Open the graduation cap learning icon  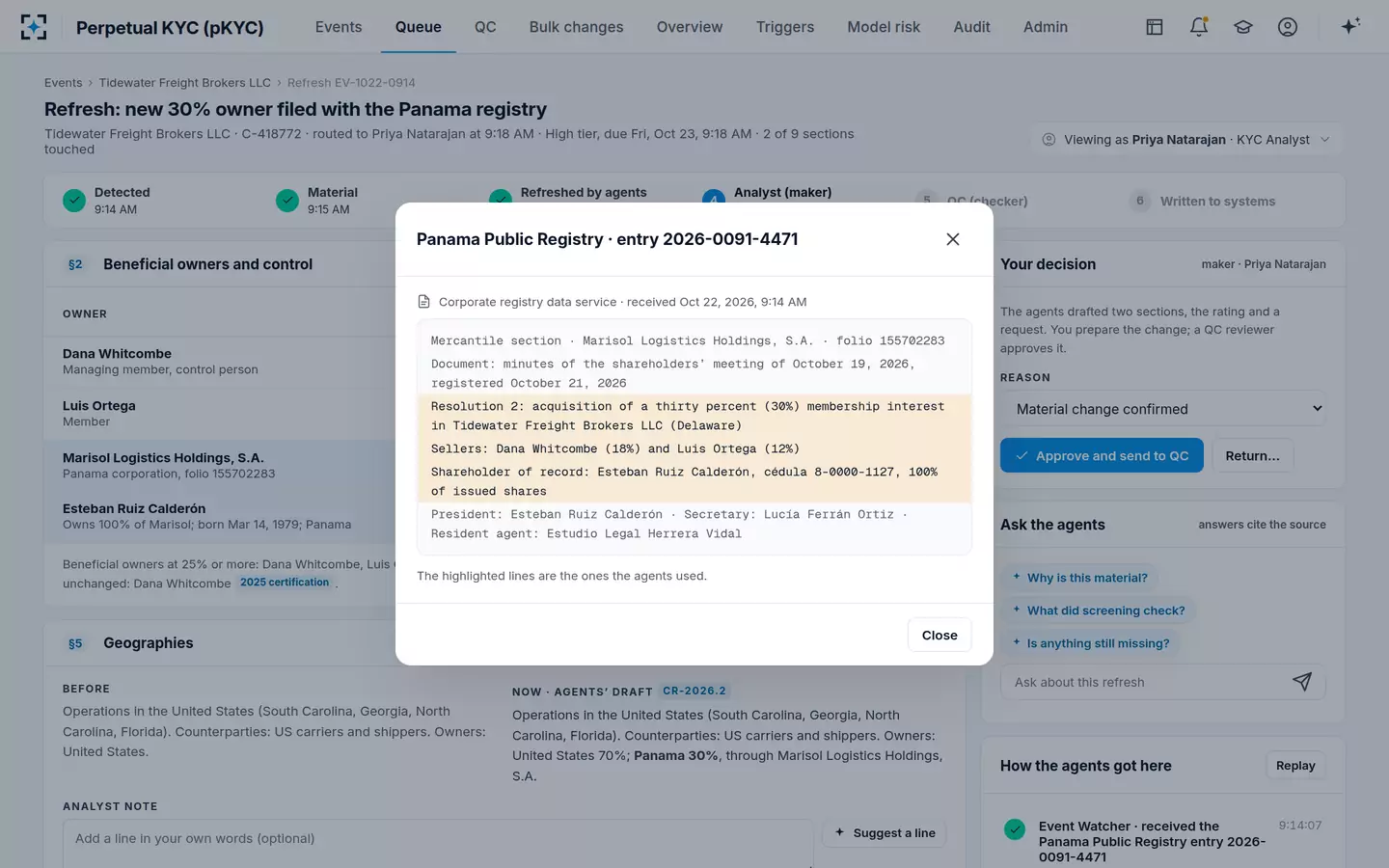point(1243,27)
